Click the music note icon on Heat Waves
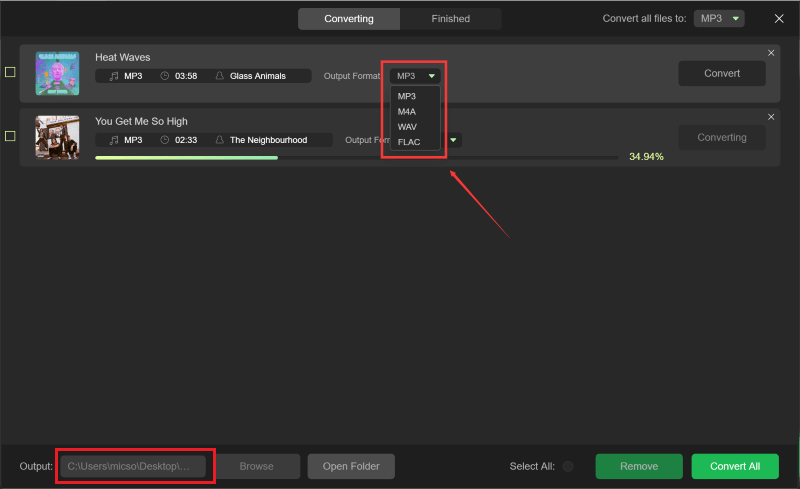 114,76
